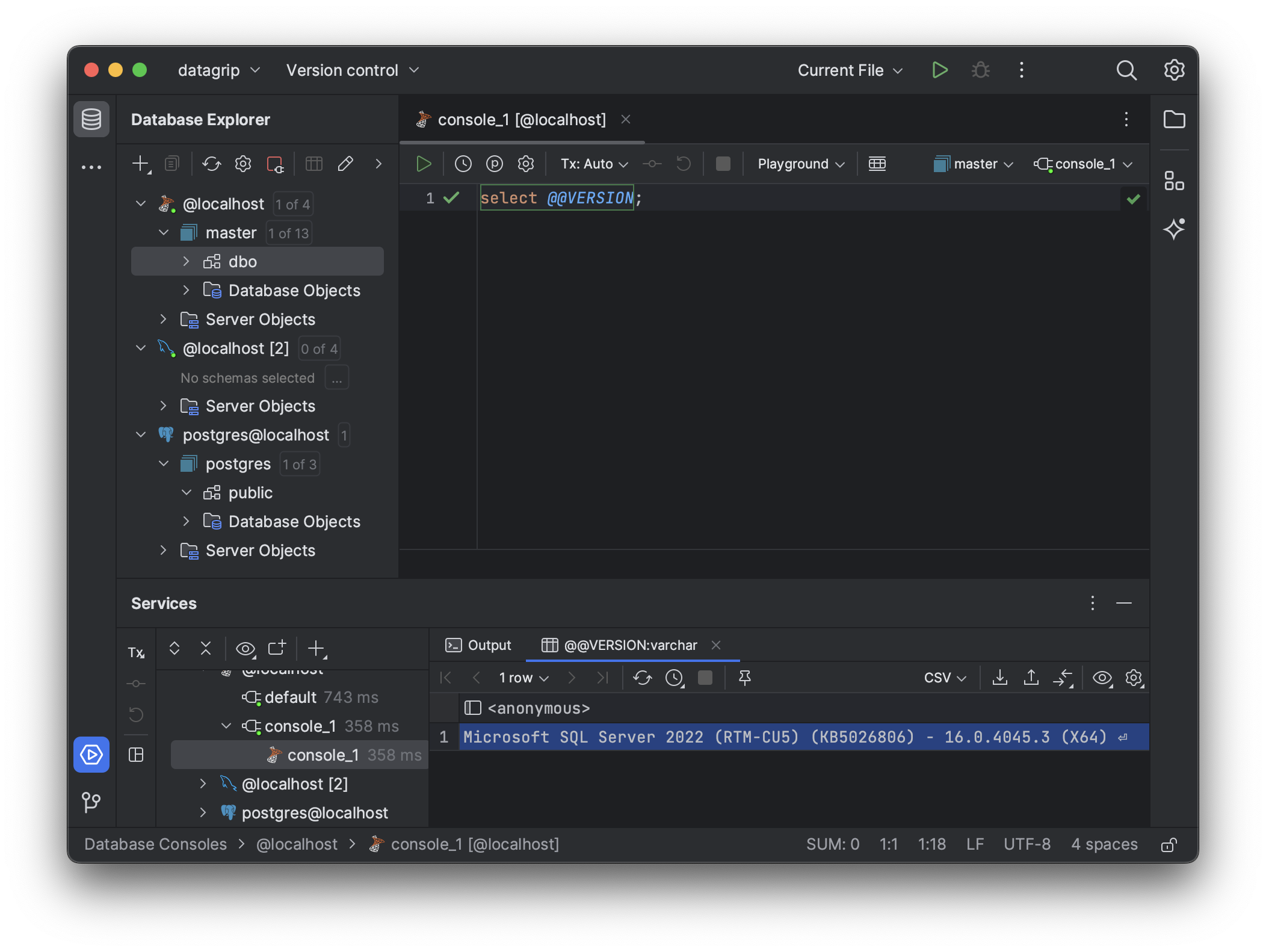The width and height of the screenshot is (1266, 952).
Task: Click the <anonymous> column header
Action: coord(539,708)
